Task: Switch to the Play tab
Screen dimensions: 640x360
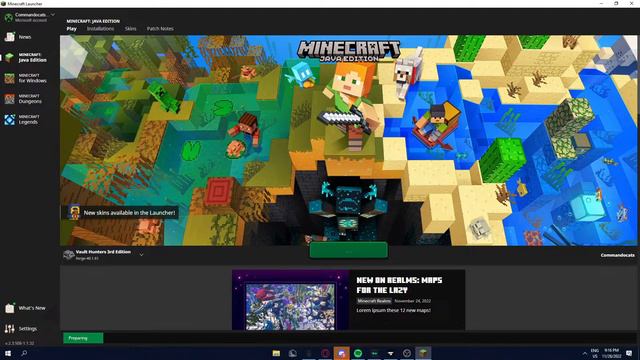Action: point(71,29)
